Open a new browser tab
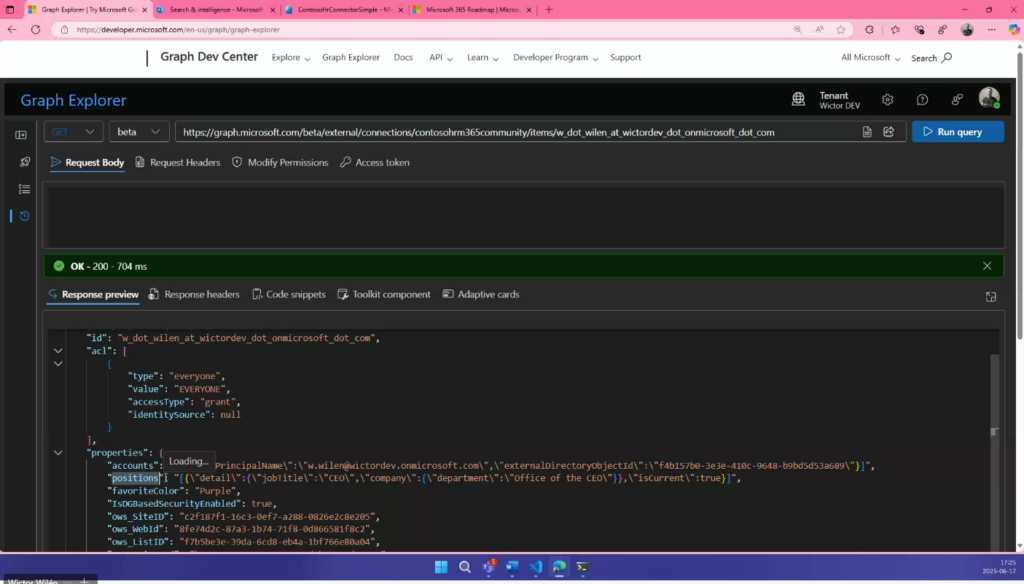The image size is (1024, 584). click(549, 10)
